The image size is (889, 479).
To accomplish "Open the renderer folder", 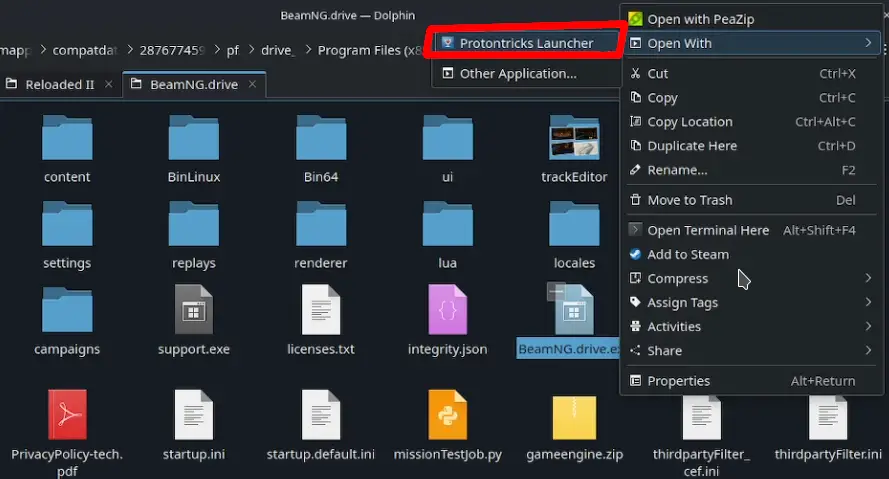I will (321, 224).
